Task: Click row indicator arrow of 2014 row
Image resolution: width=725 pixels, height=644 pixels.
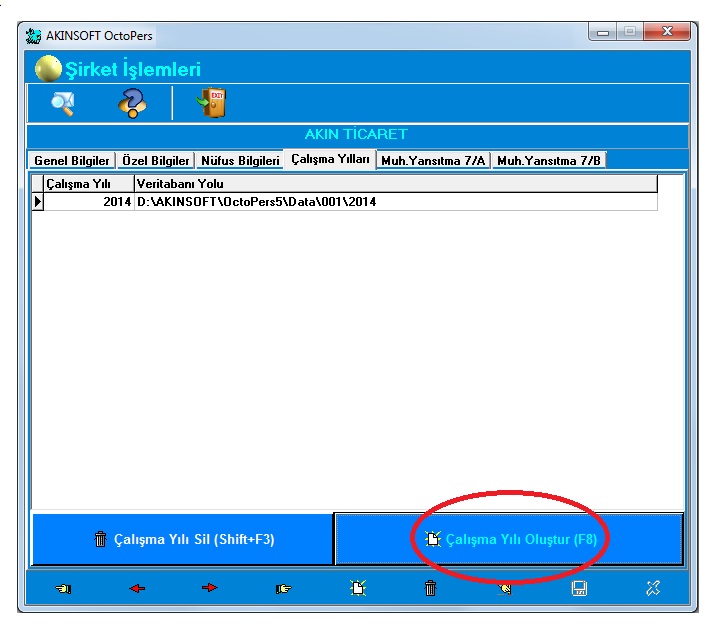Action: point(37,202)
